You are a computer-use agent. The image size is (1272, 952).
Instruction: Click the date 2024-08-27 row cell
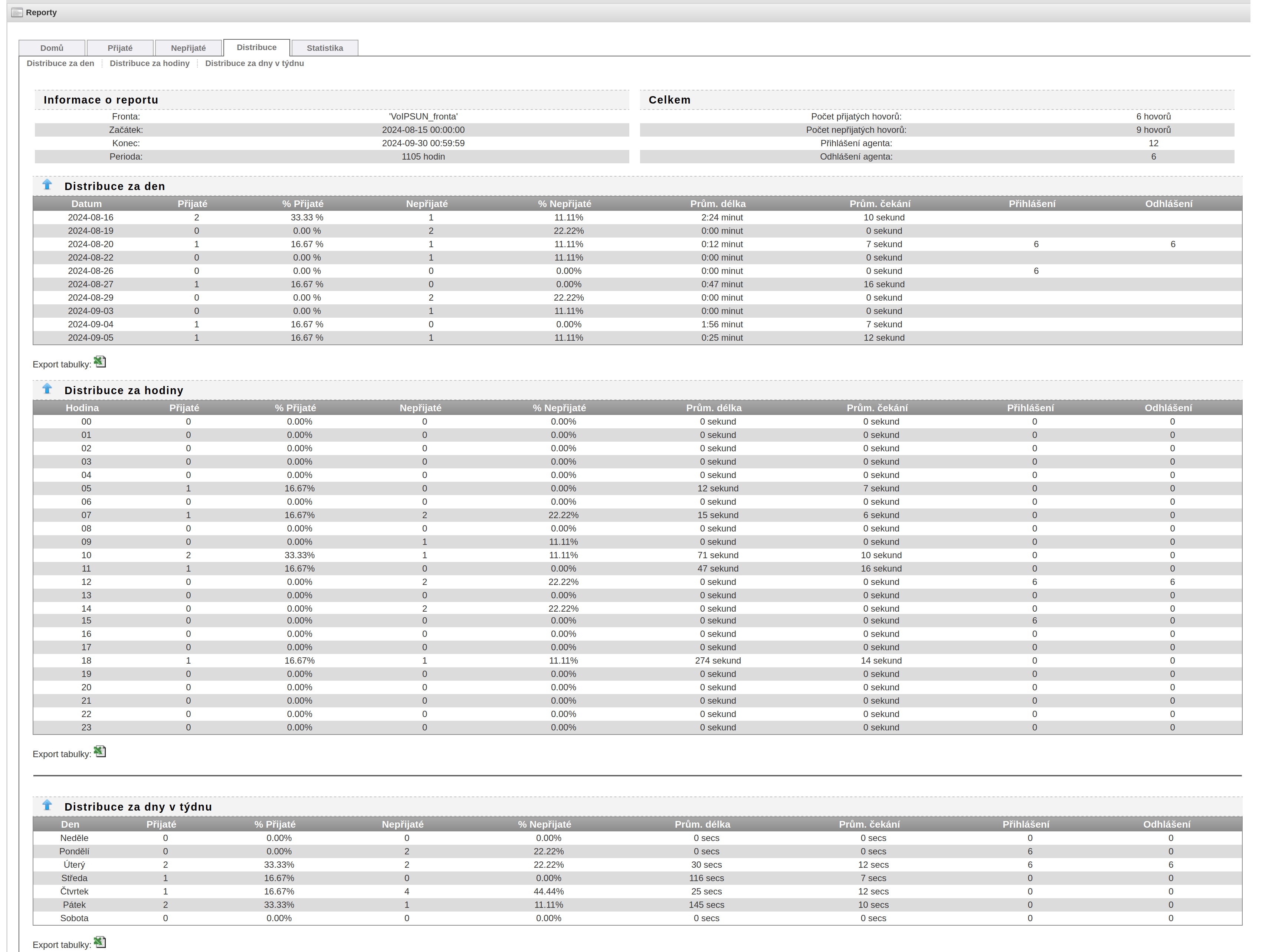pyautogui.click(x=91, y=284)
